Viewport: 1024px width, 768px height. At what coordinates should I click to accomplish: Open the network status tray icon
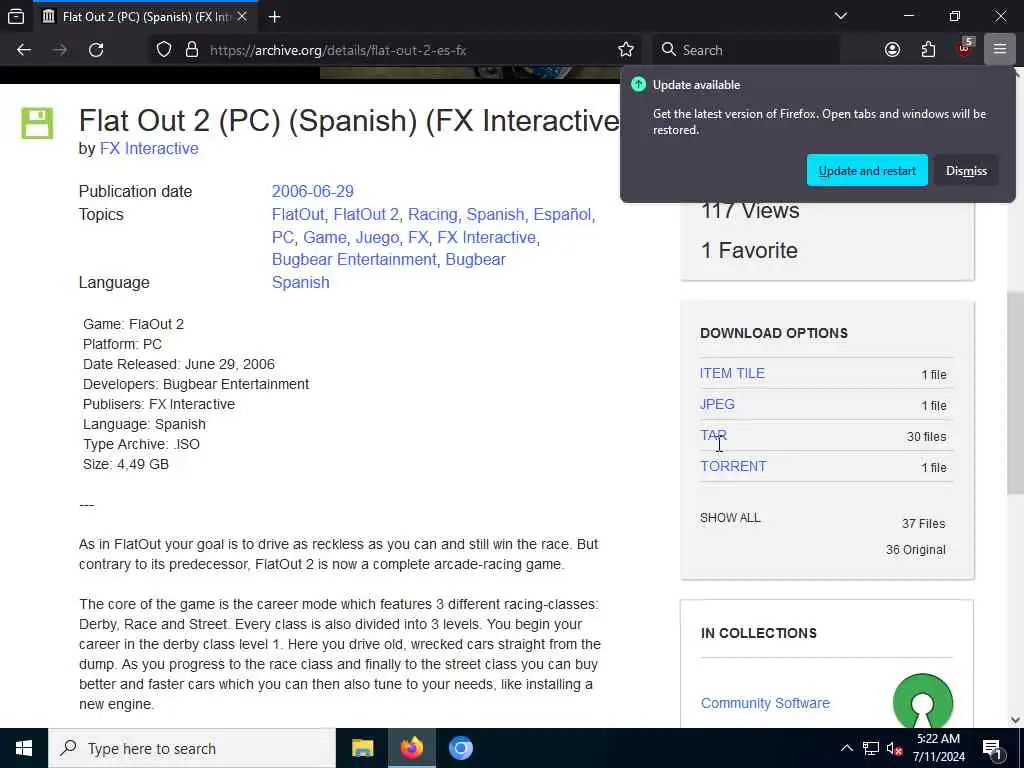coord(871,748)
